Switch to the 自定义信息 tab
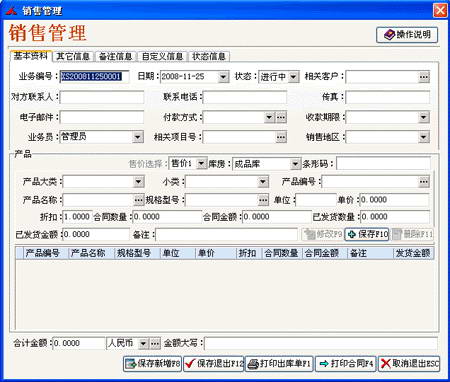This screenshot has height=382, width=450. (162, 56)
